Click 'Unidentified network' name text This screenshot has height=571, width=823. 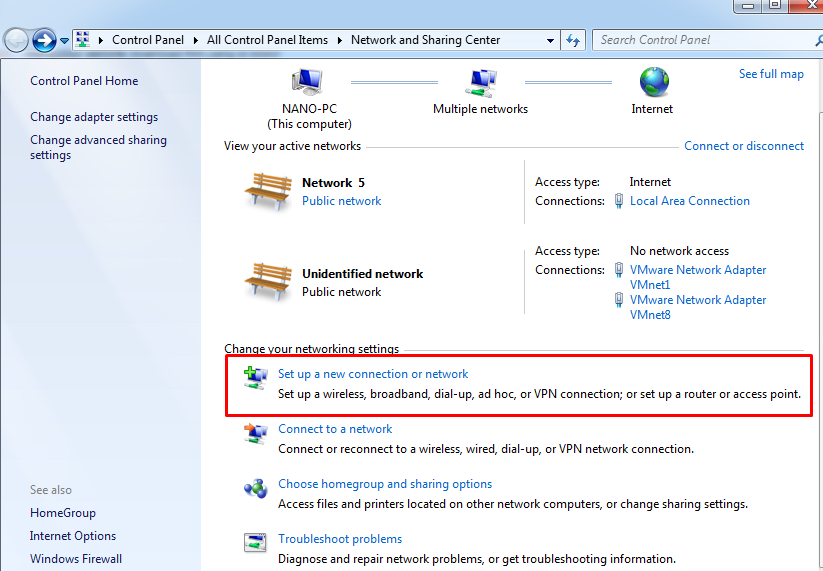tap(362, 274)
